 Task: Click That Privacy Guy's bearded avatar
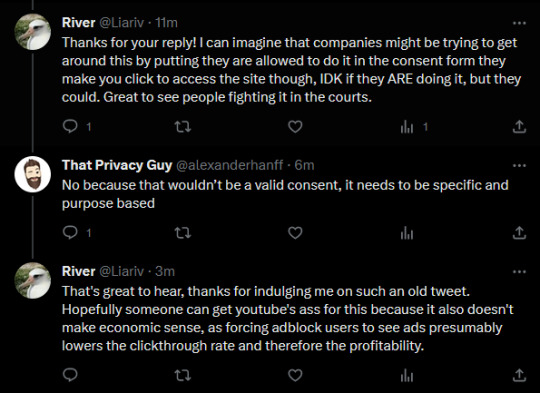click(33, 174)
